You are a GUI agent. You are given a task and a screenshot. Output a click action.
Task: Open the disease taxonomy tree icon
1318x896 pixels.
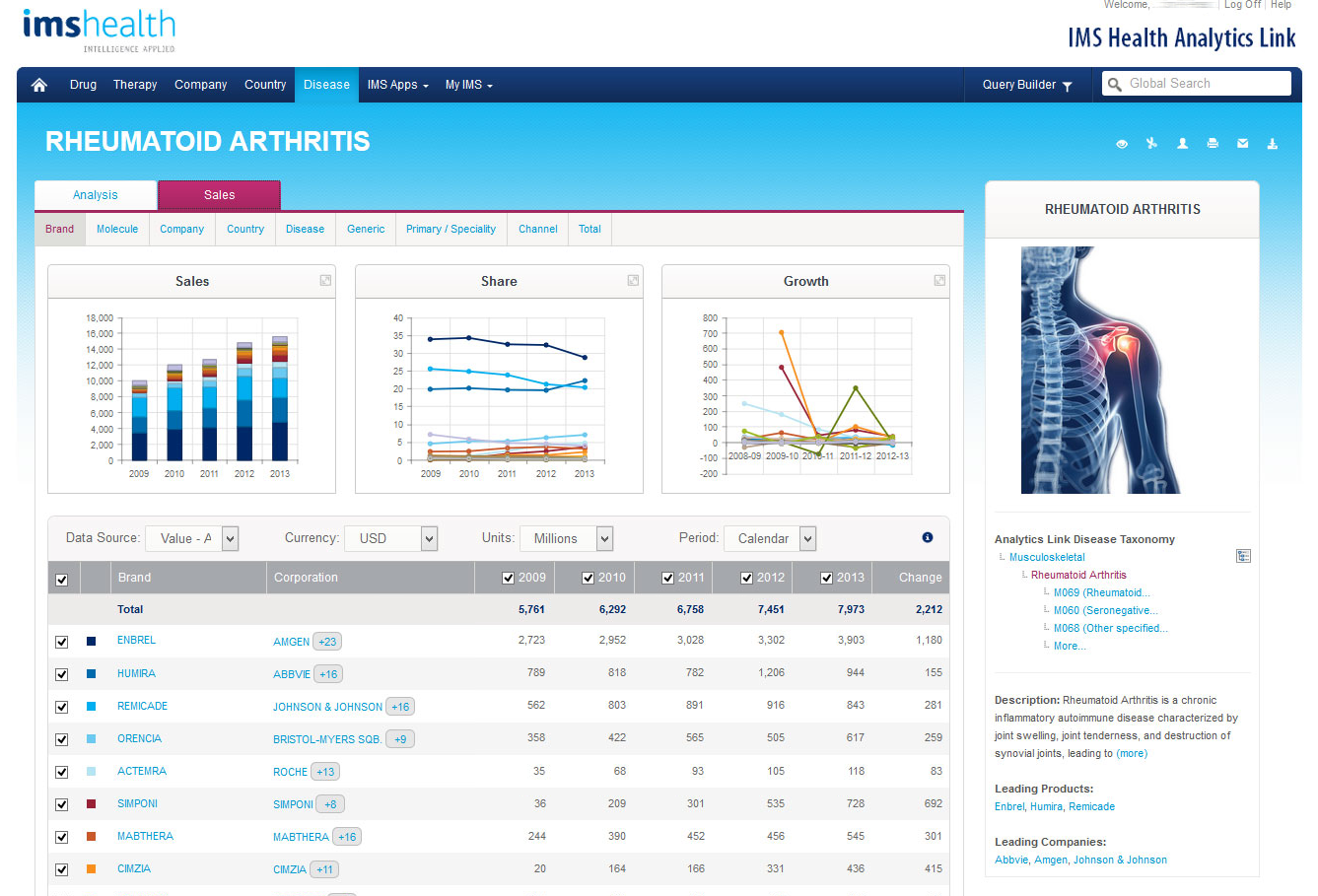point(1243,557)
